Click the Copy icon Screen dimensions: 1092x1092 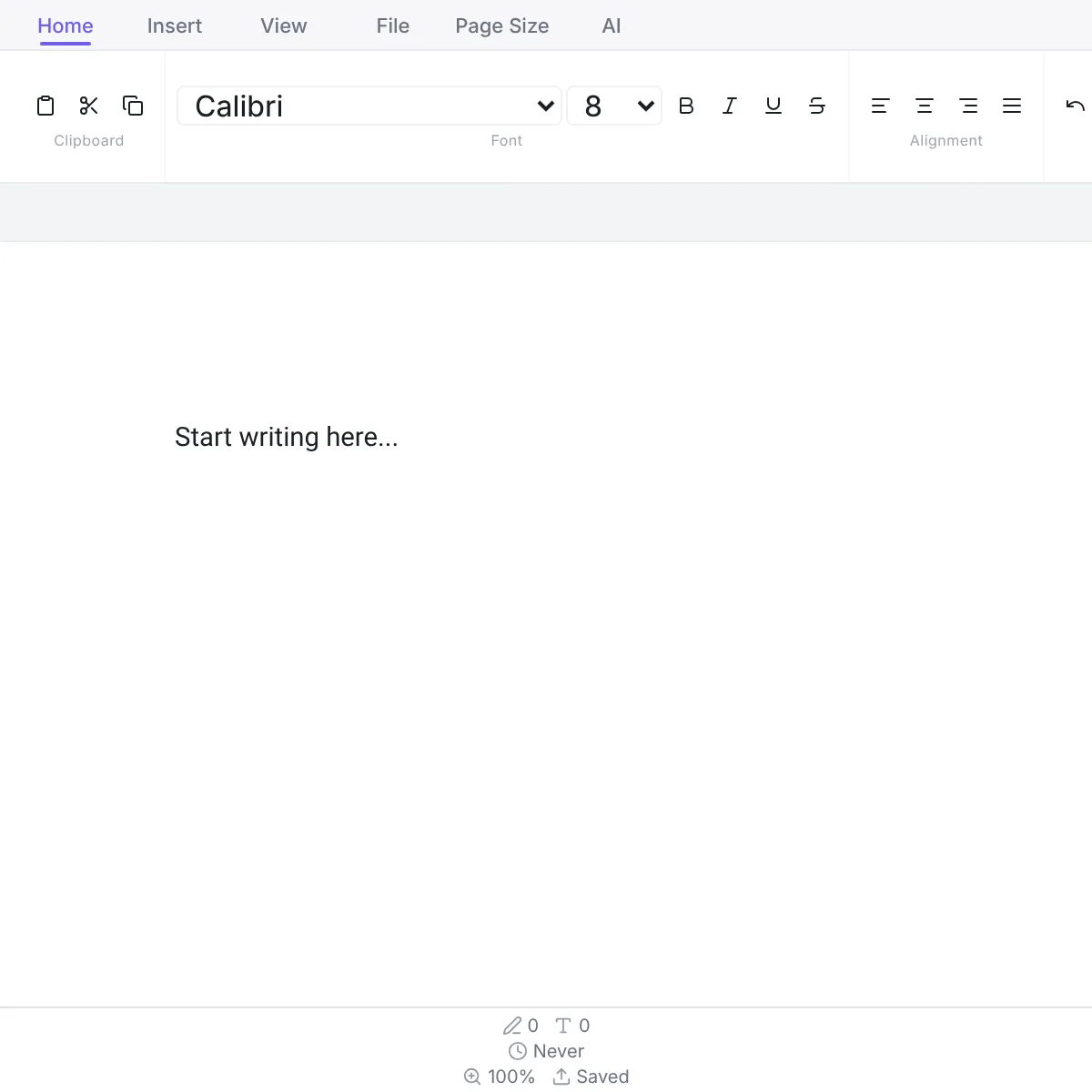pos(133,106)
